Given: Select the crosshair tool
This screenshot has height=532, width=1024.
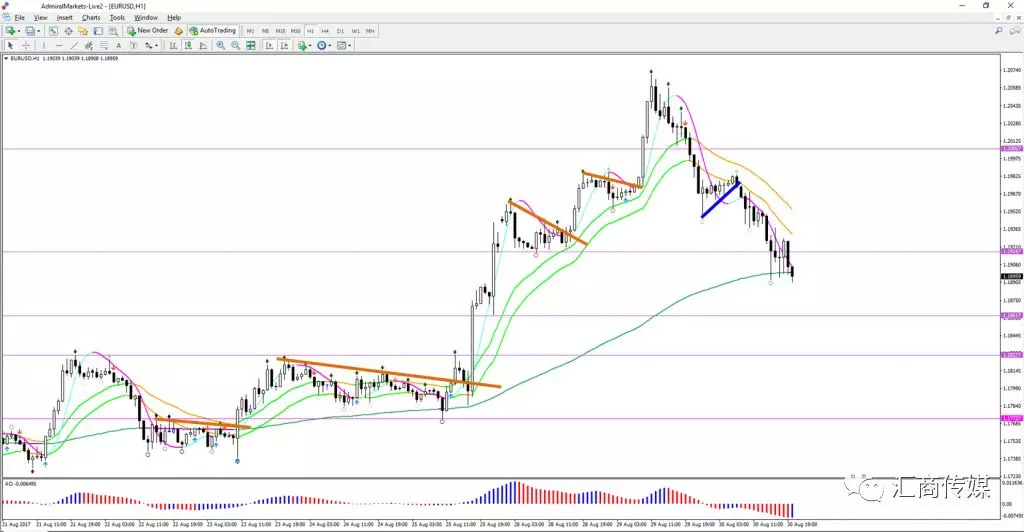Looking at the screenshot, I should 25,46.
